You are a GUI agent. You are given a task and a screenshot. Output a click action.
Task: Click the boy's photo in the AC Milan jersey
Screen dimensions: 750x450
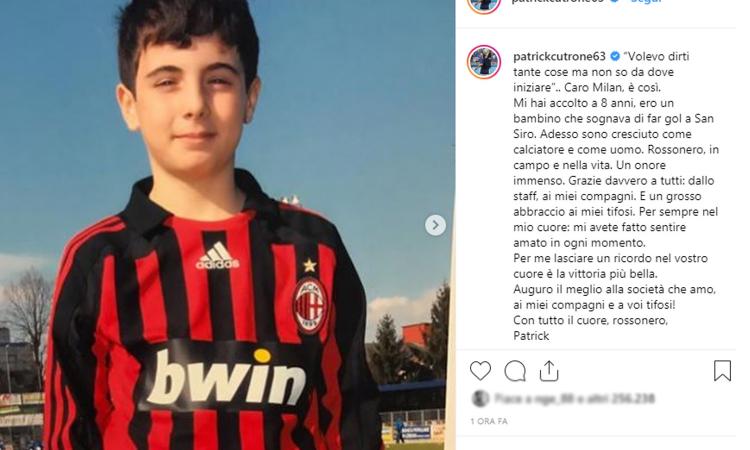pyautogui.click(x=227, y=225)
